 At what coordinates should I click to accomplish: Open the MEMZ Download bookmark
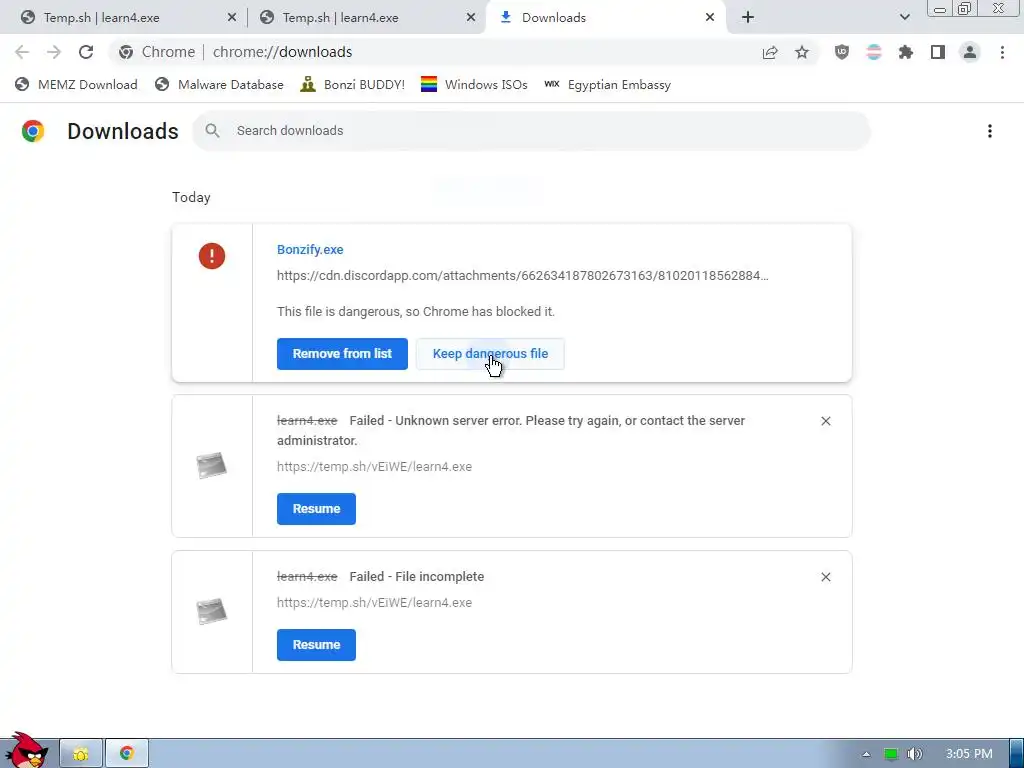(76, 85)
